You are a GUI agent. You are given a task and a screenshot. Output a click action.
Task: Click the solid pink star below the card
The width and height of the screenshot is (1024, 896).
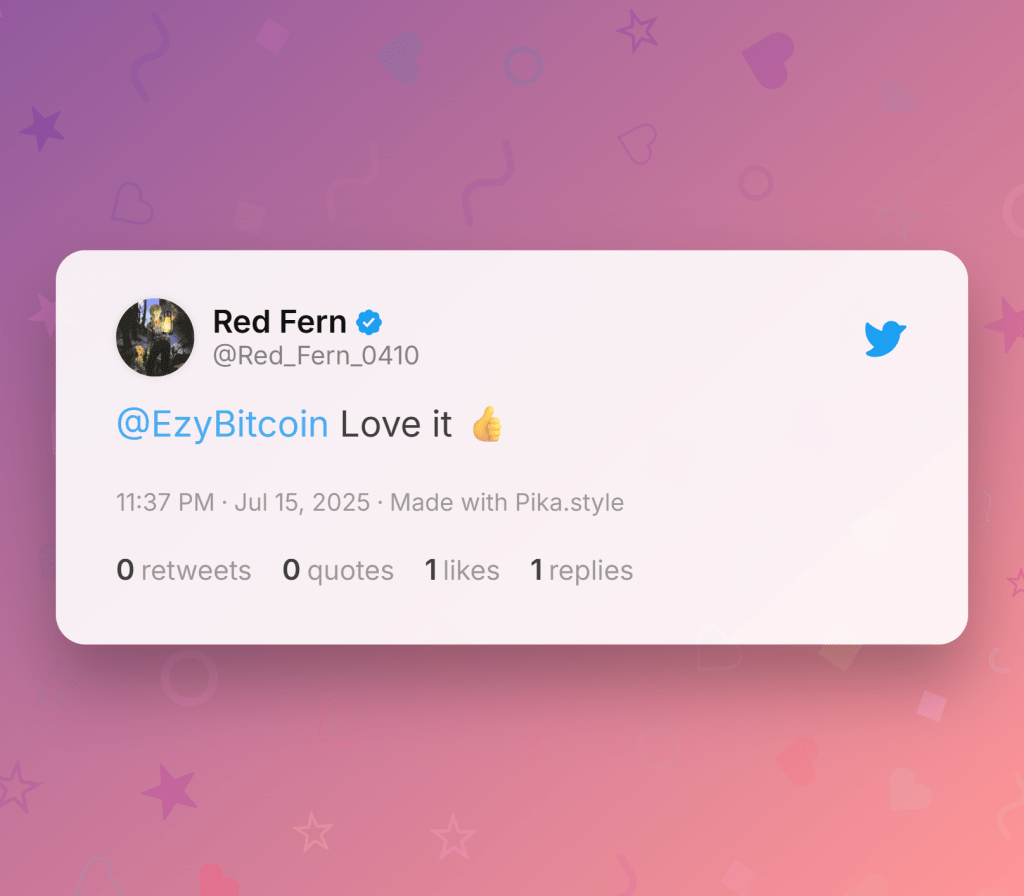pyautogui.click(x=170, y=791)
